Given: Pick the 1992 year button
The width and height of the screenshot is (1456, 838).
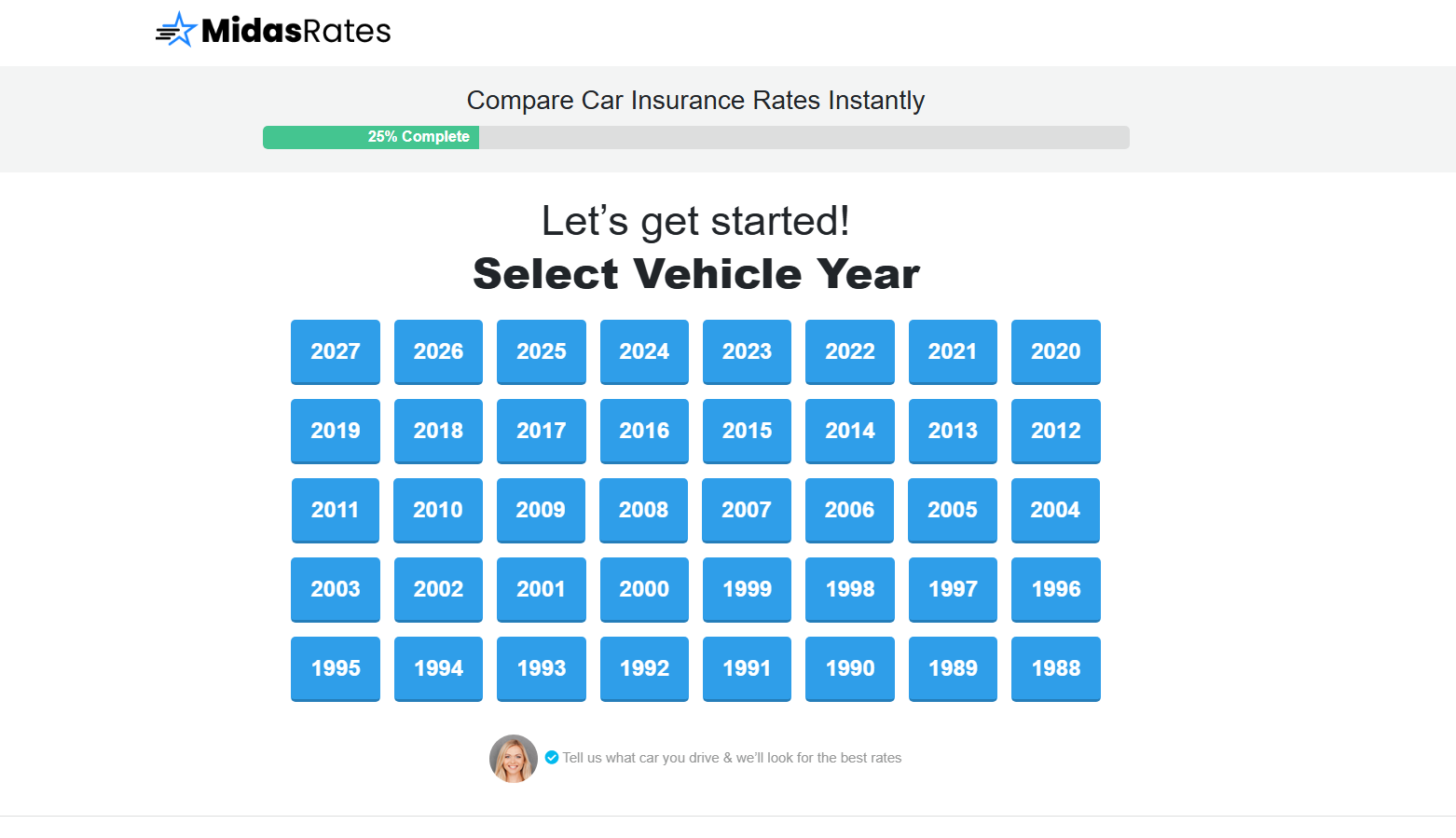Looking at the screenshot, I should (x=644, y=668).
